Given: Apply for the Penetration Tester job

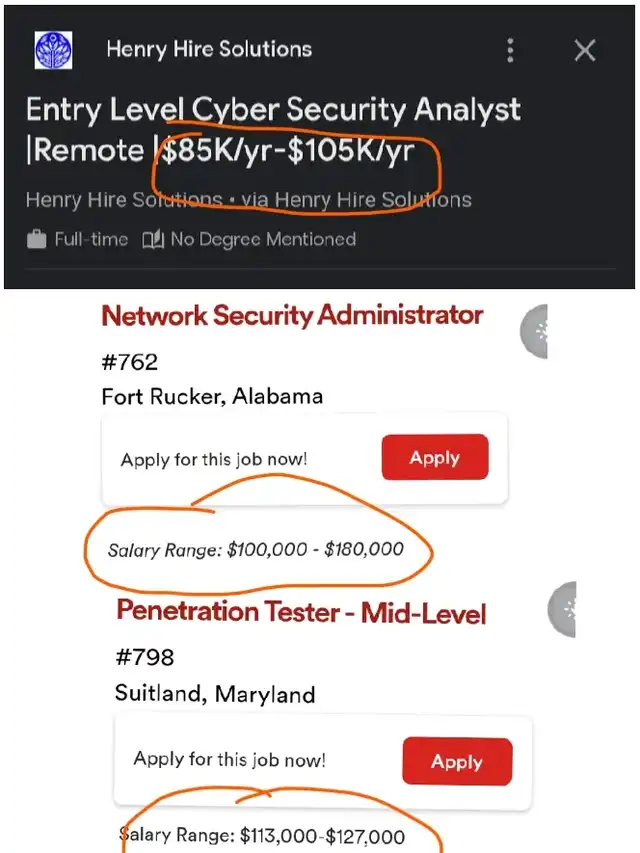Looking at the screenshot, I should tap(456, 762).
